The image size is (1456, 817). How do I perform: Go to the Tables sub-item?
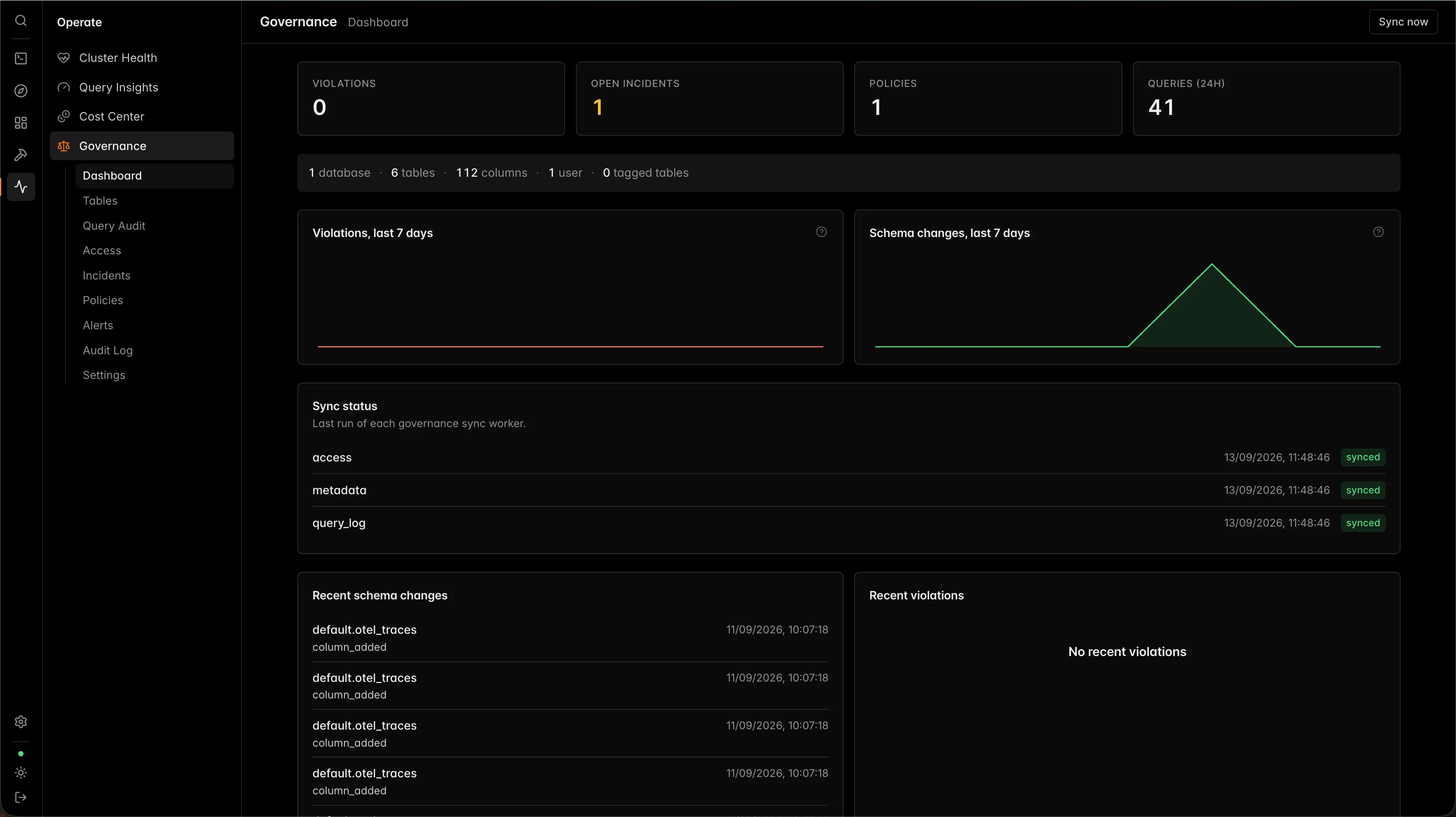click(155, 201)
